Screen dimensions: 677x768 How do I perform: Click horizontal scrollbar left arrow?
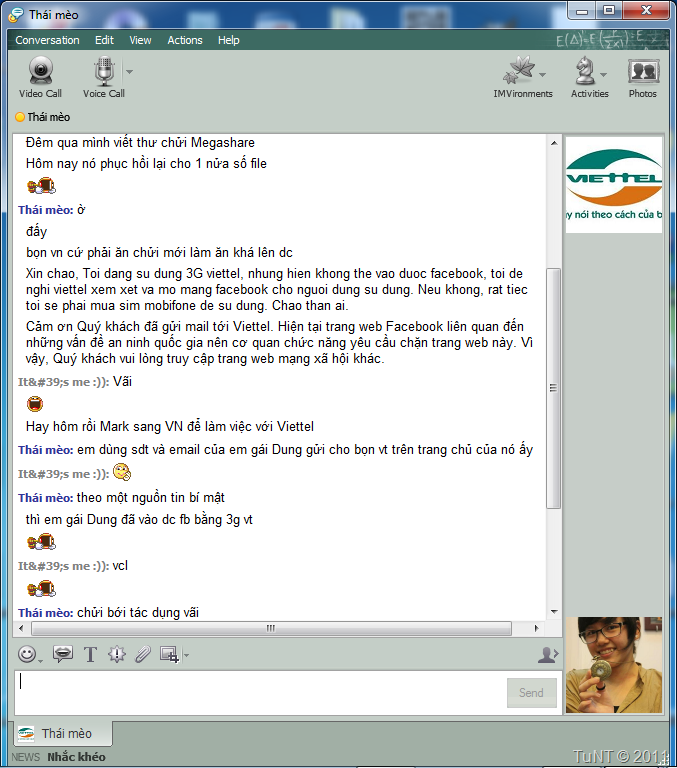pos(21,628)
